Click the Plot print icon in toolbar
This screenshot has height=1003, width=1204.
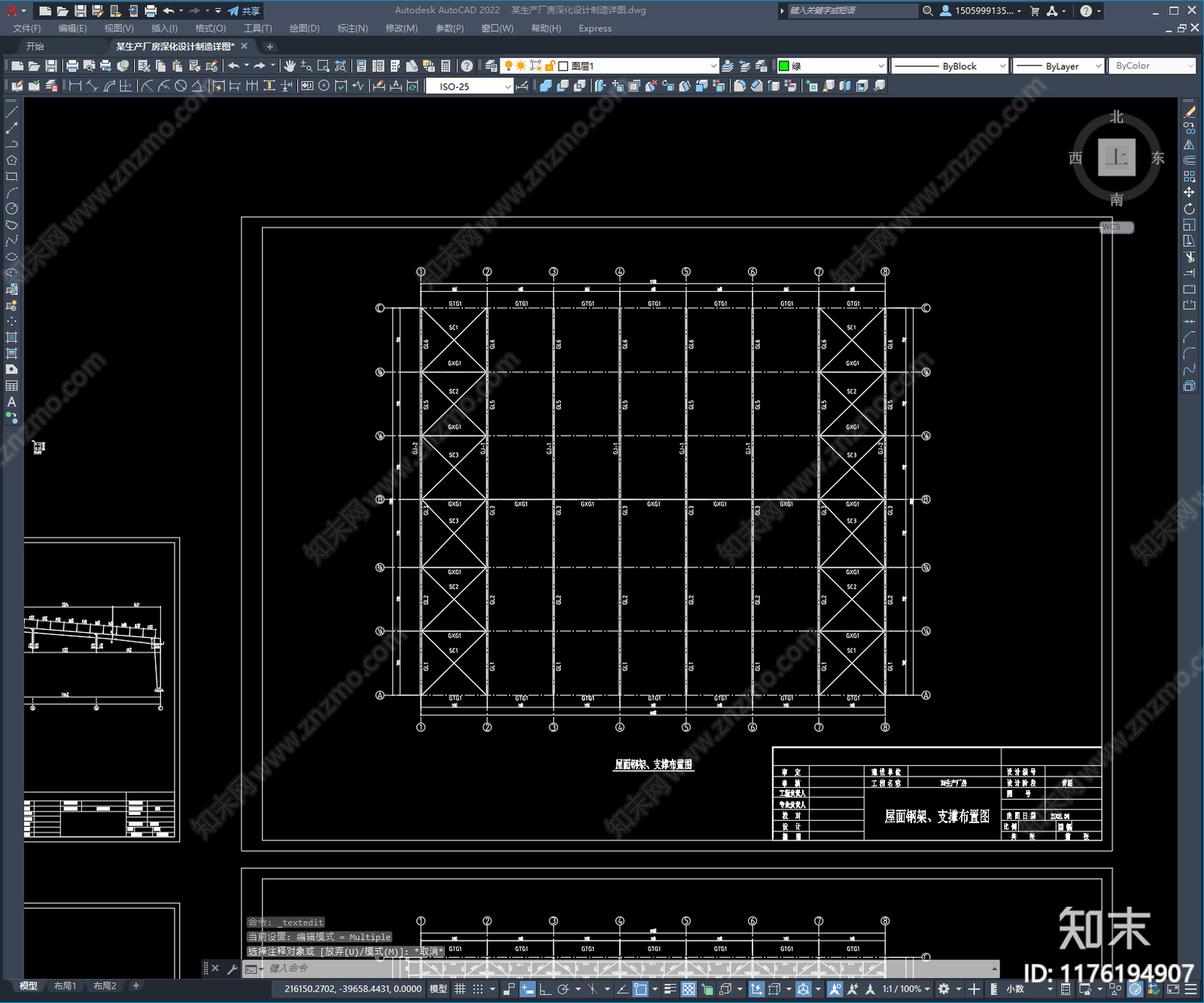click(x=72, y=66)
